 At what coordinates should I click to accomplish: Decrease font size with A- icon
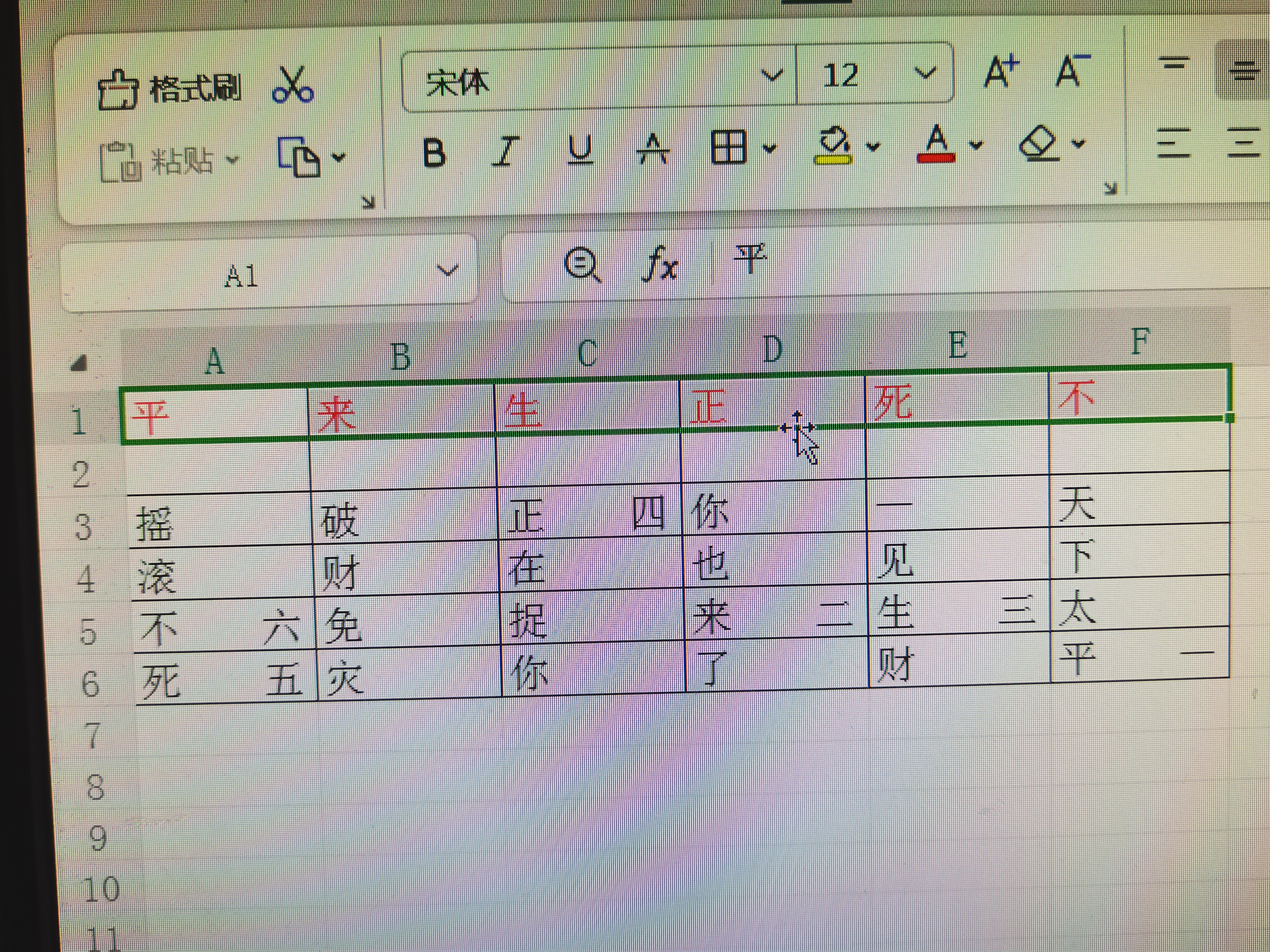tap(1072, 71)
